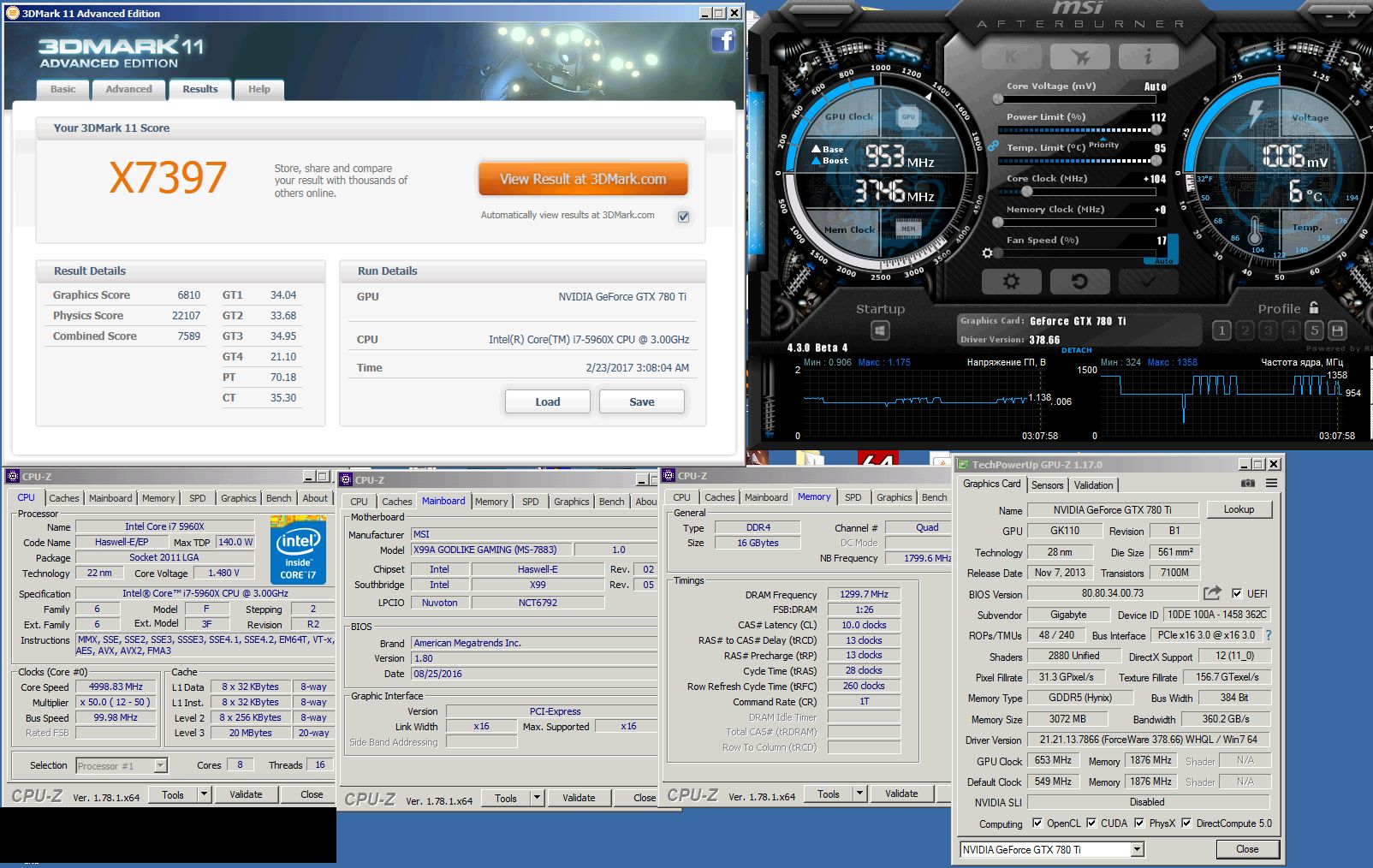Click the BIOS export share icon in GPU-Z
Image resolution: width=1373 pixels, height=868 pixels.
click(x=1212, y=592)
